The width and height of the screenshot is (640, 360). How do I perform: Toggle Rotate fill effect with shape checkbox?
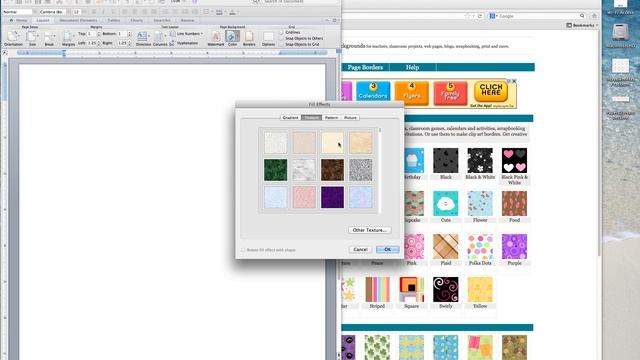click(243, 250)
